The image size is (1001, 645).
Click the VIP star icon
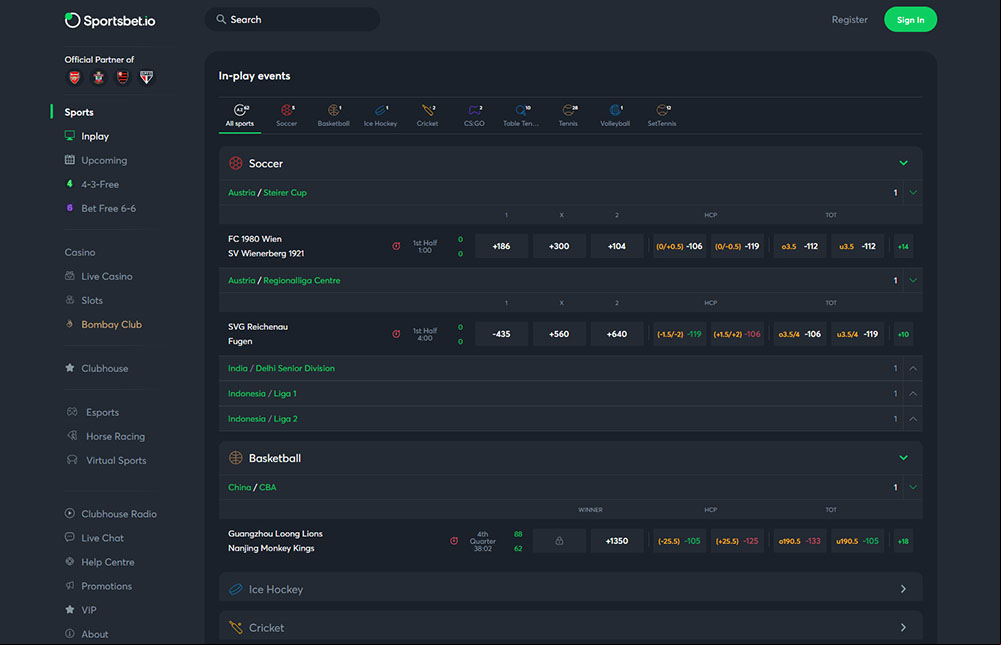[x=70, y=609]
